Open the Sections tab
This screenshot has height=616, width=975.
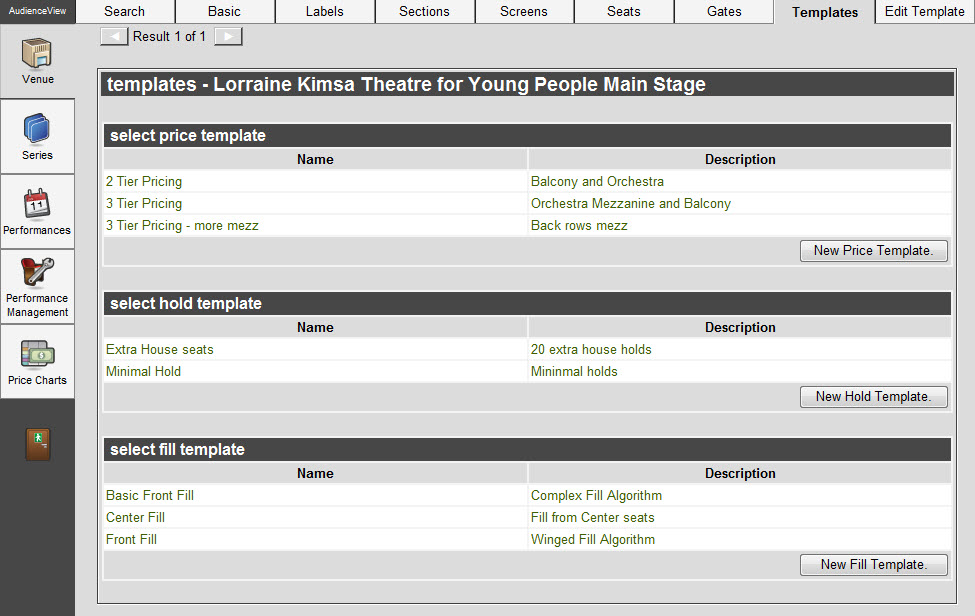point(424,11)
